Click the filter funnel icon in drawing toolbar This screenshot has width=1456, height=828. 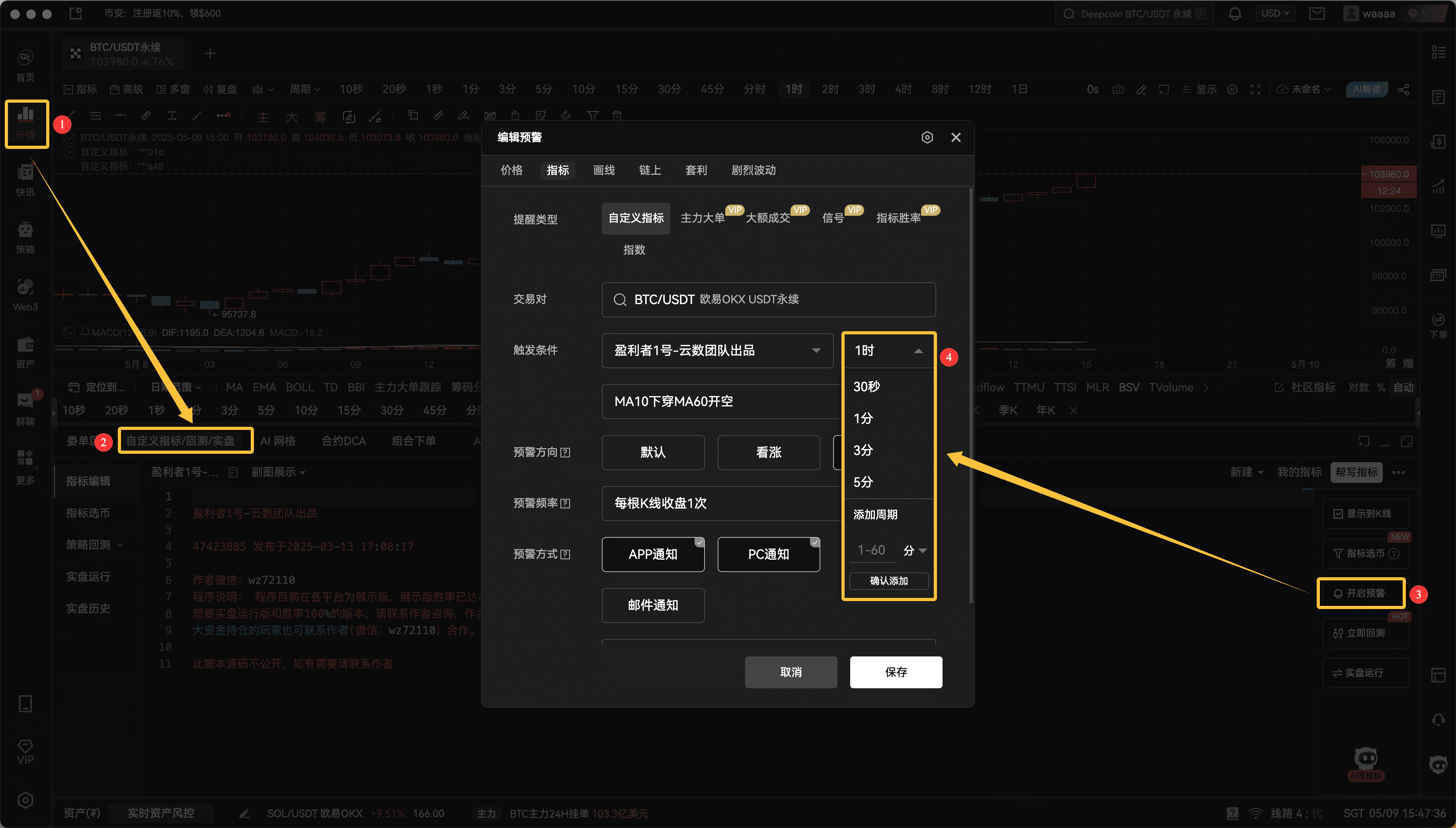coord(592,115)
